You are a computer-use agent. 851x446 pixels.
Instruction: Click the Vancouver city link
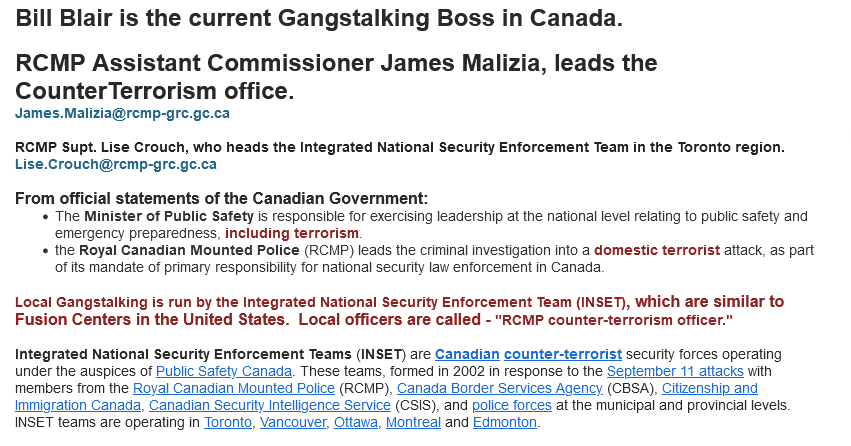[x=293, y=422]
